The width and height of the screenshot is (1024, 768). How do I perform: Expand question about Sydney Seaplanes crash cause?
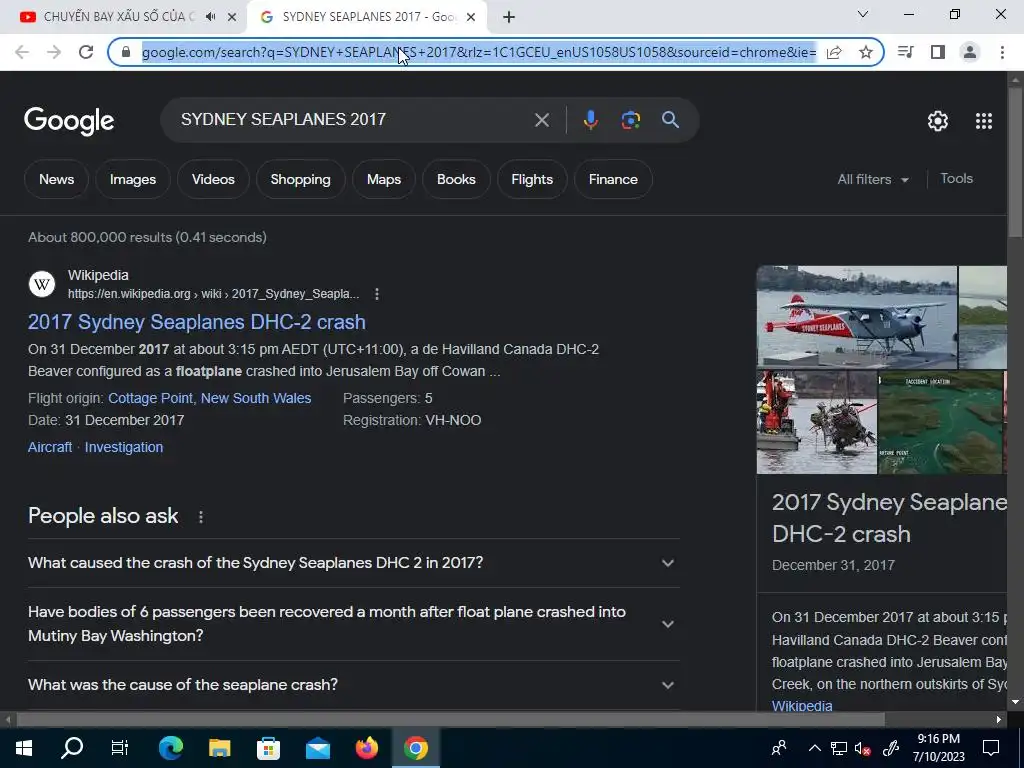354,563
